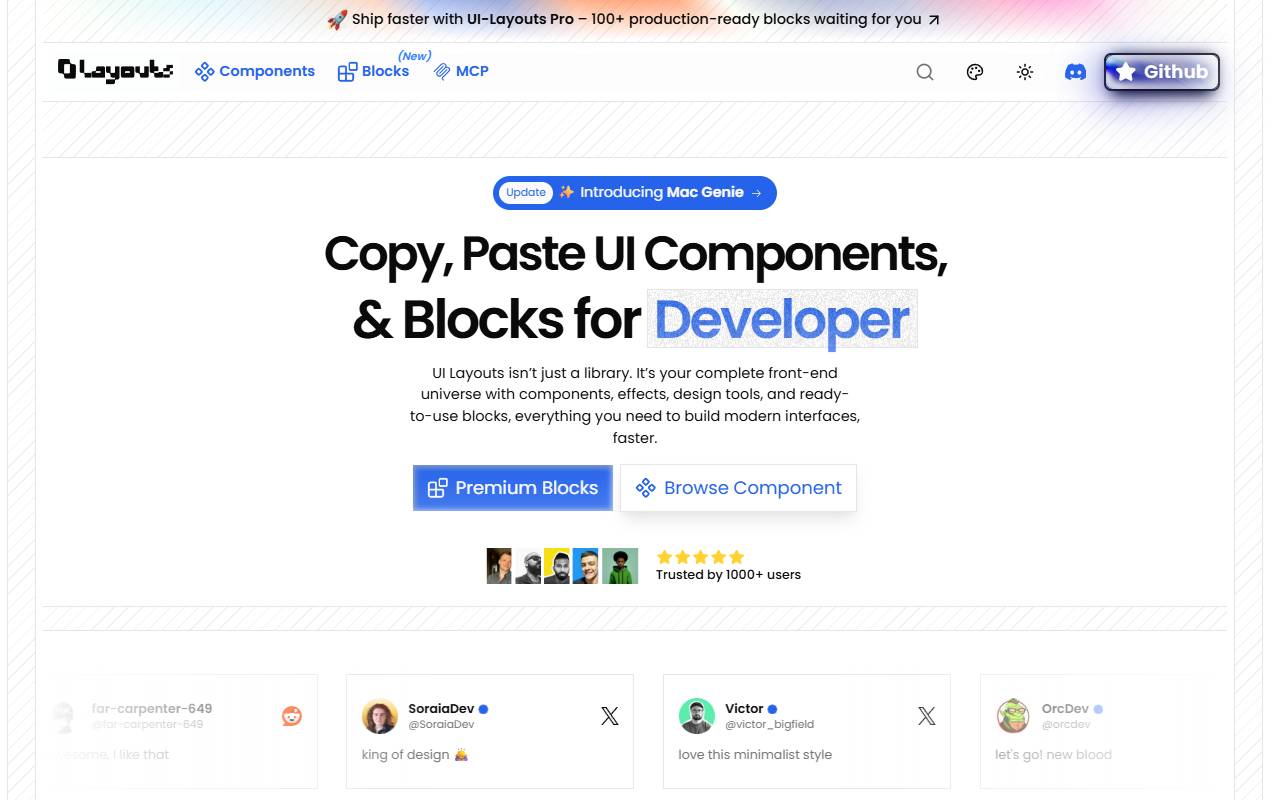This screenshot has height=800, width=1280.
Task: Click the 'king of design' testimonial text
Action: pyautogui.click(x=415, y=755)
